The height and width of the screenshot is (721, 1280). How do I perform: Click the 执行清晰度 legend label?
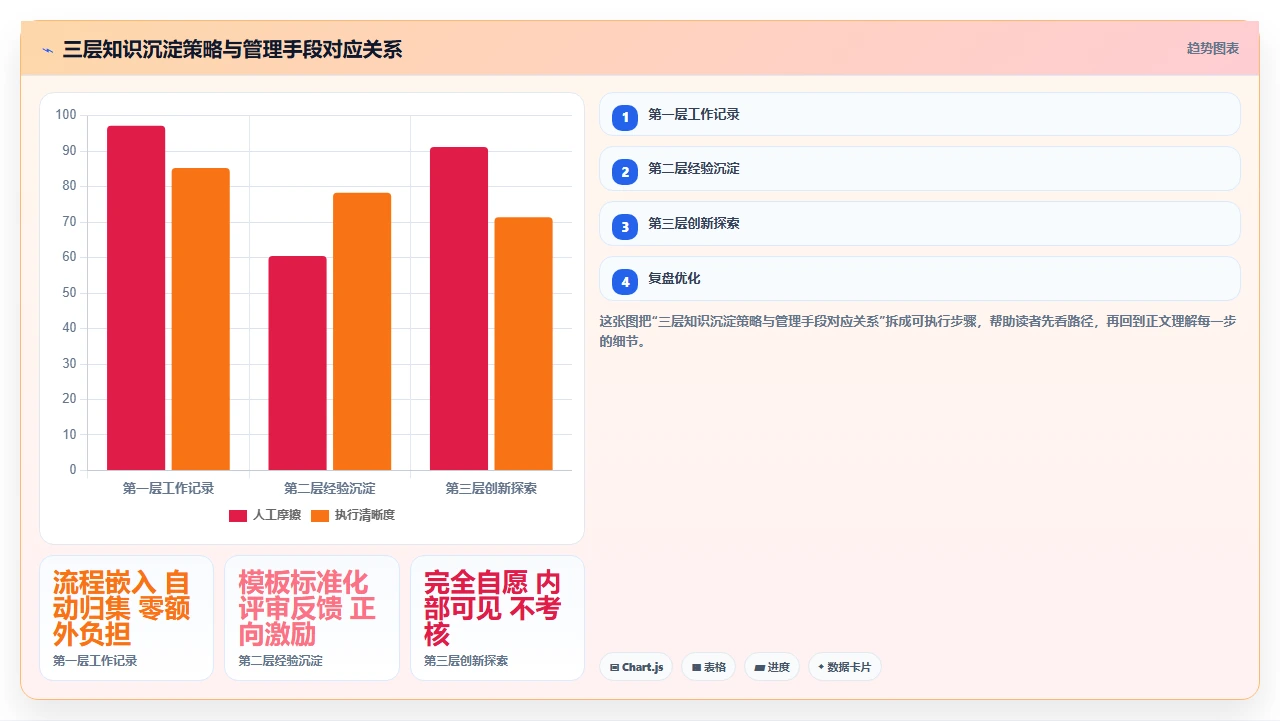[x=365, y=516]
